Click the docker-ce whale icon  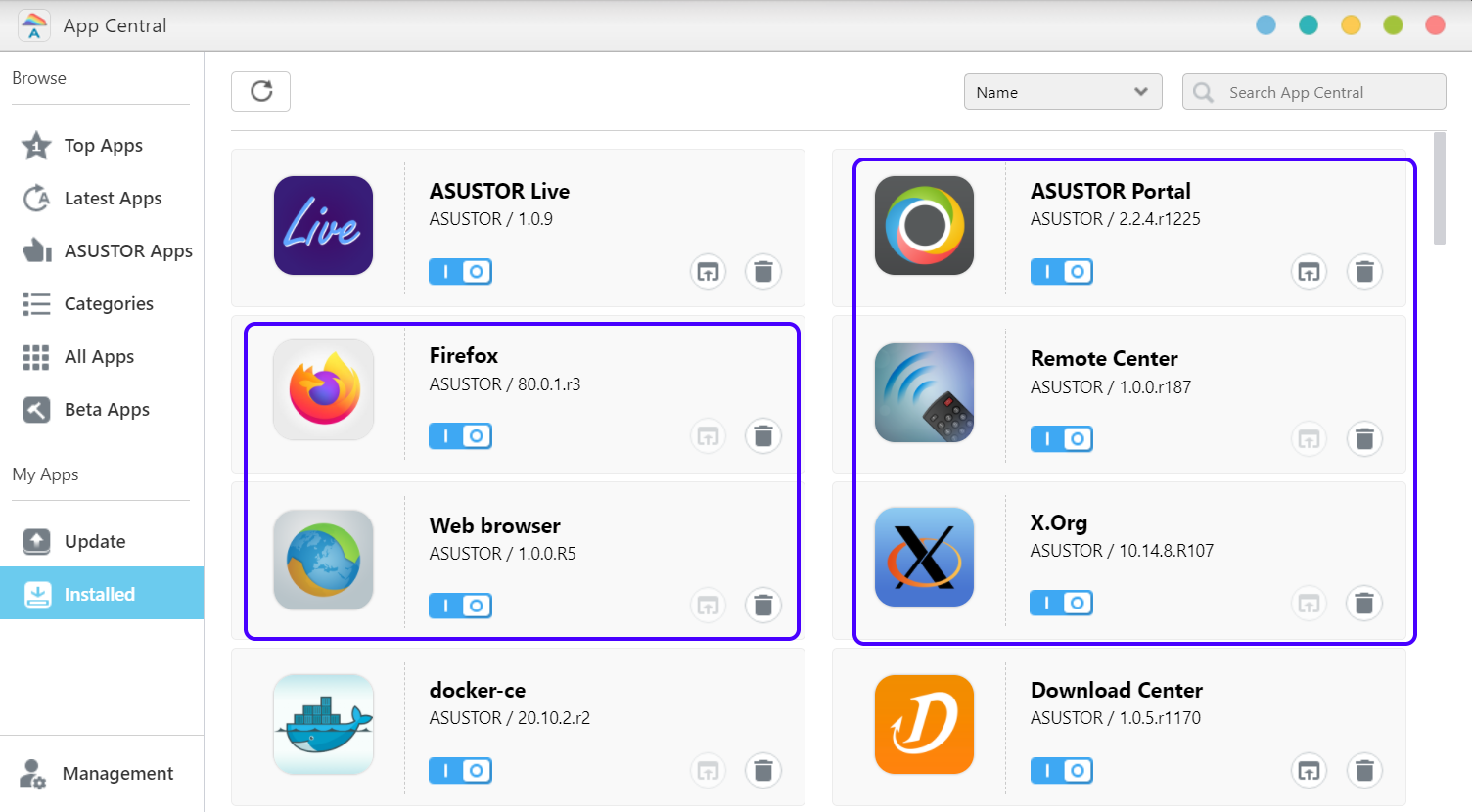pos(323,724)
